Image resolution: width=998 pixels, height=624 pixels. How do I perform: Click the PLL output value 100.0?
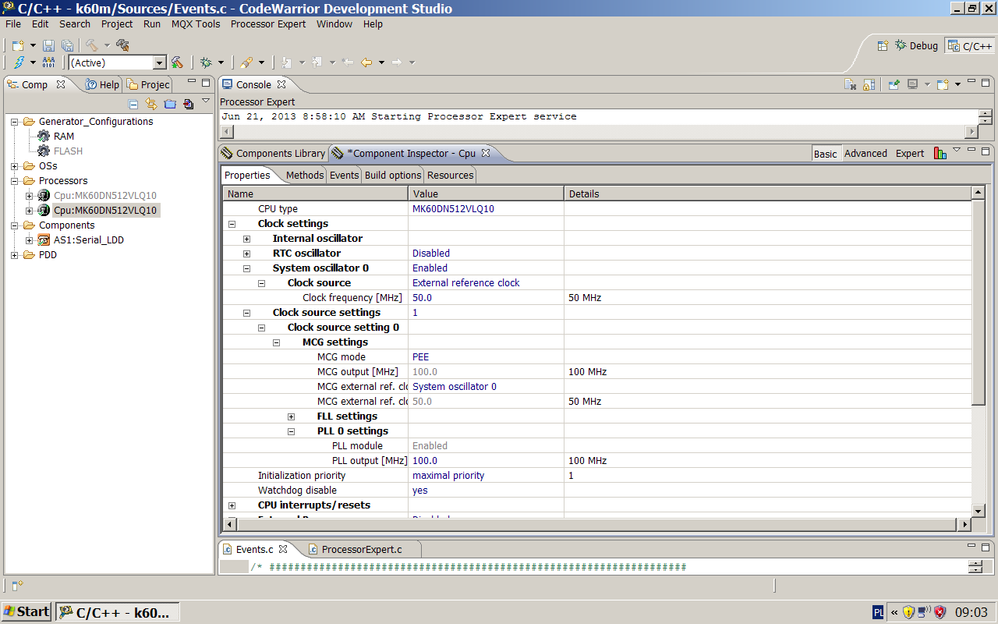(x=425, y=461)
